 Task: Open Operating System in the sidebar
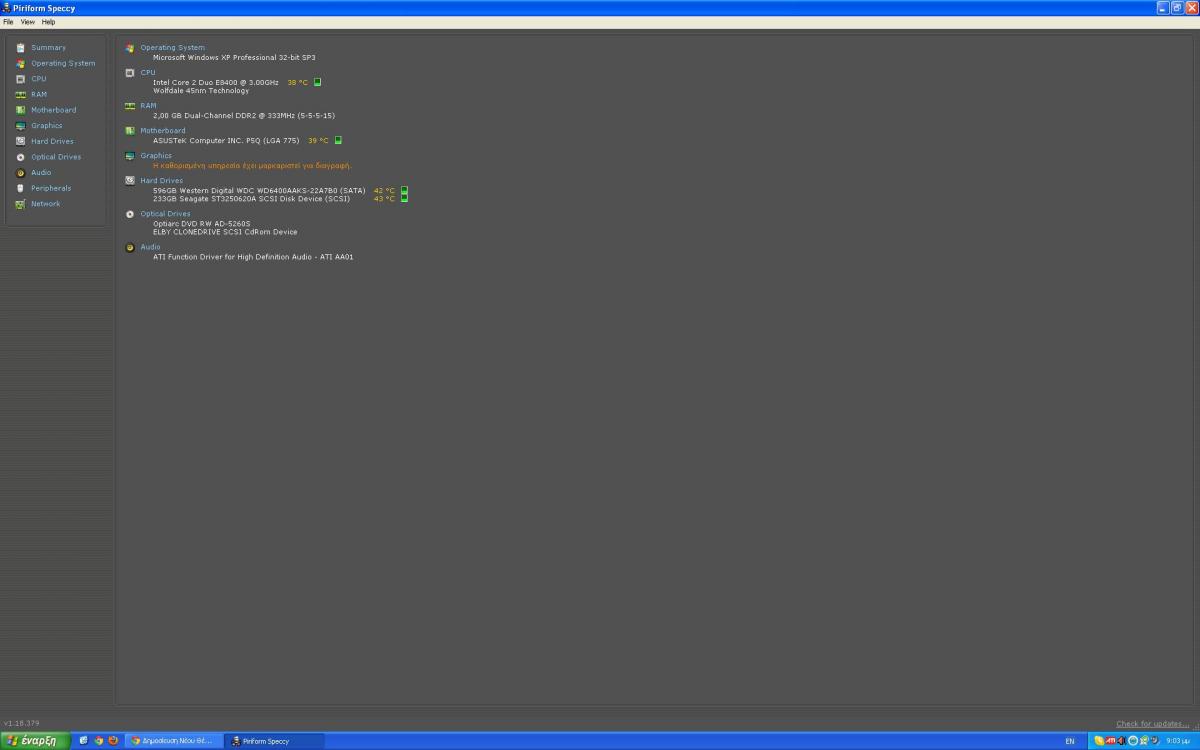click(x=63, y=63)
